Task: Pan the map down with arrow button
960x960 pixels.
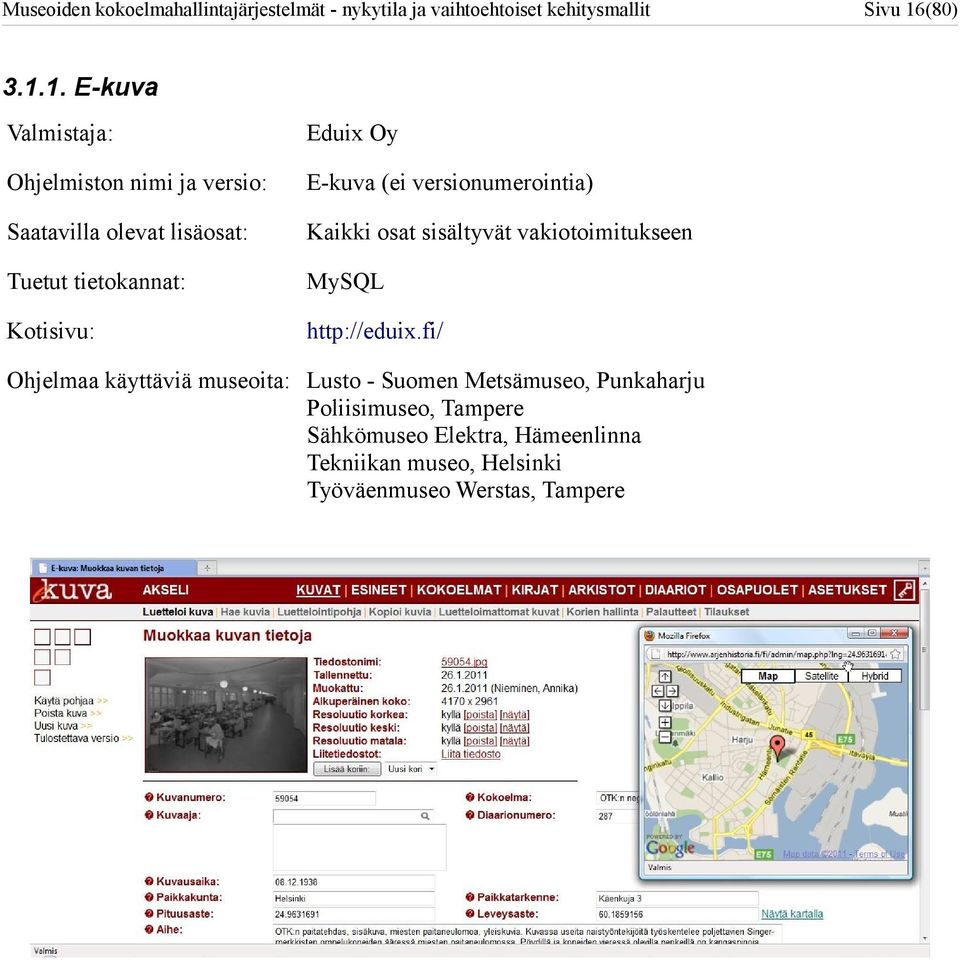Action: [x=665, y=705]
